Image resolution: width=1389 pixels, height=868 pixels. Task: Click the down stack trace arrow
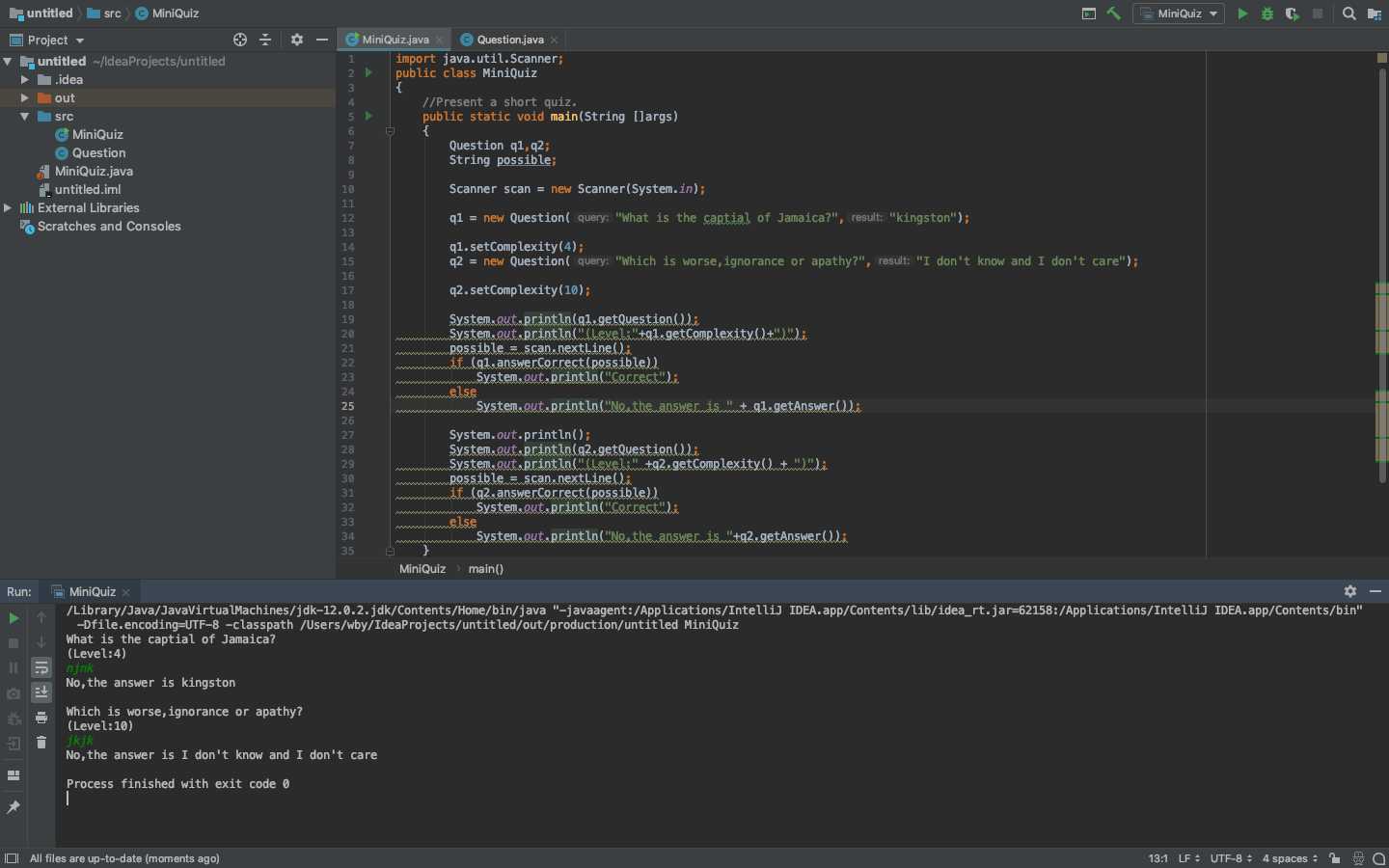[41, 642]
